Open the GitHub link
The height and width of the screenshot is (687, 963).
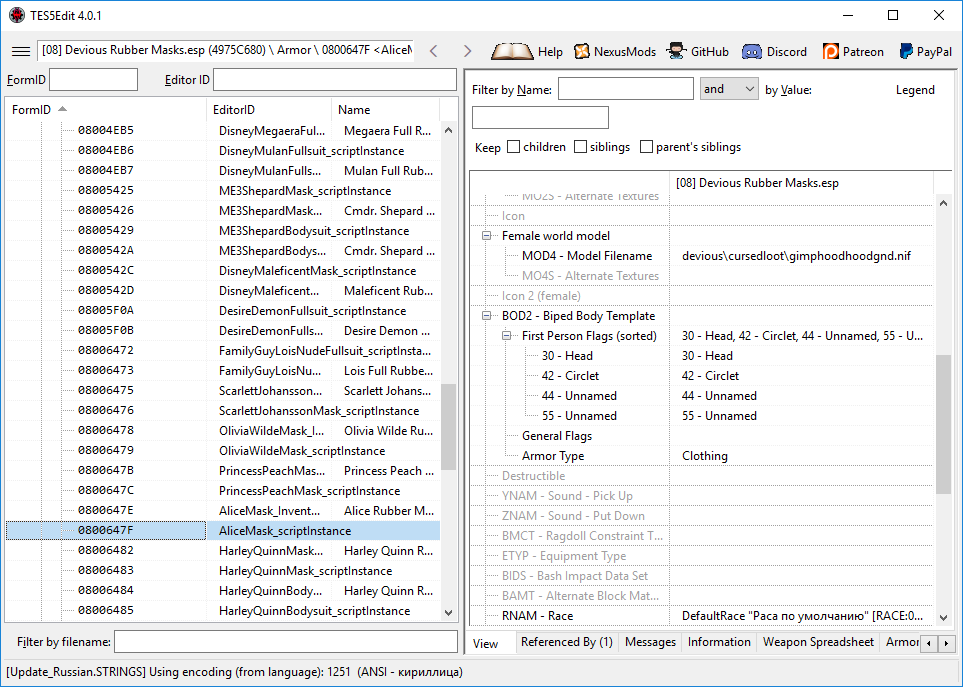point(698,52)
